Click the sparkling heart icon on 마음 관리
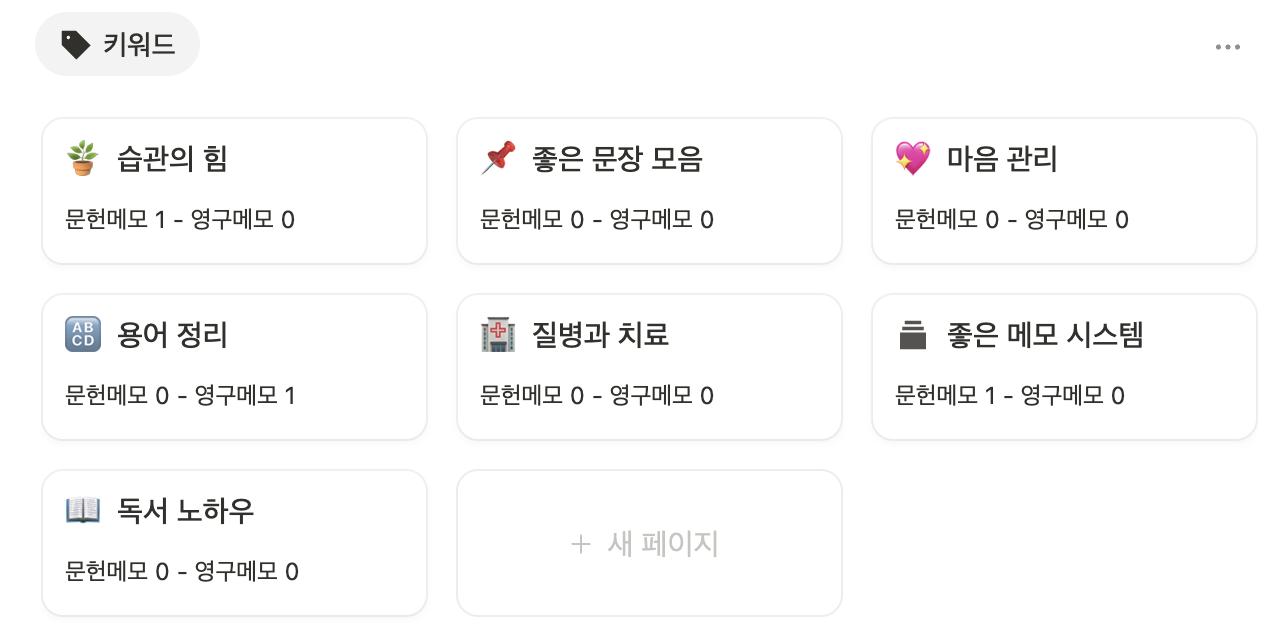Viewport: 1282px width, 642px height. coord(912,159)
